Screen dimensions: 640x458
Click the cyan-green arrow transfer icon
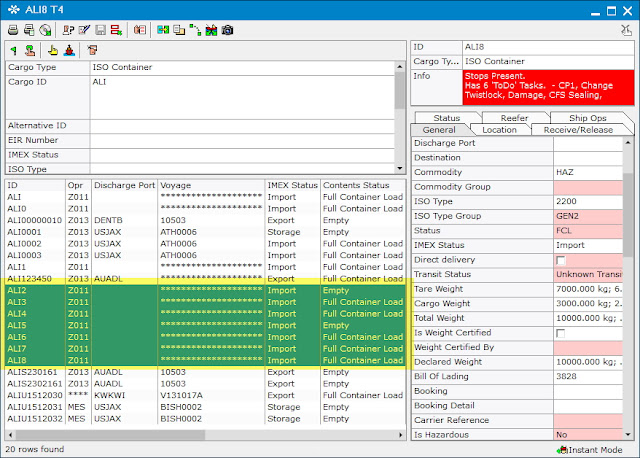(163, 30)
